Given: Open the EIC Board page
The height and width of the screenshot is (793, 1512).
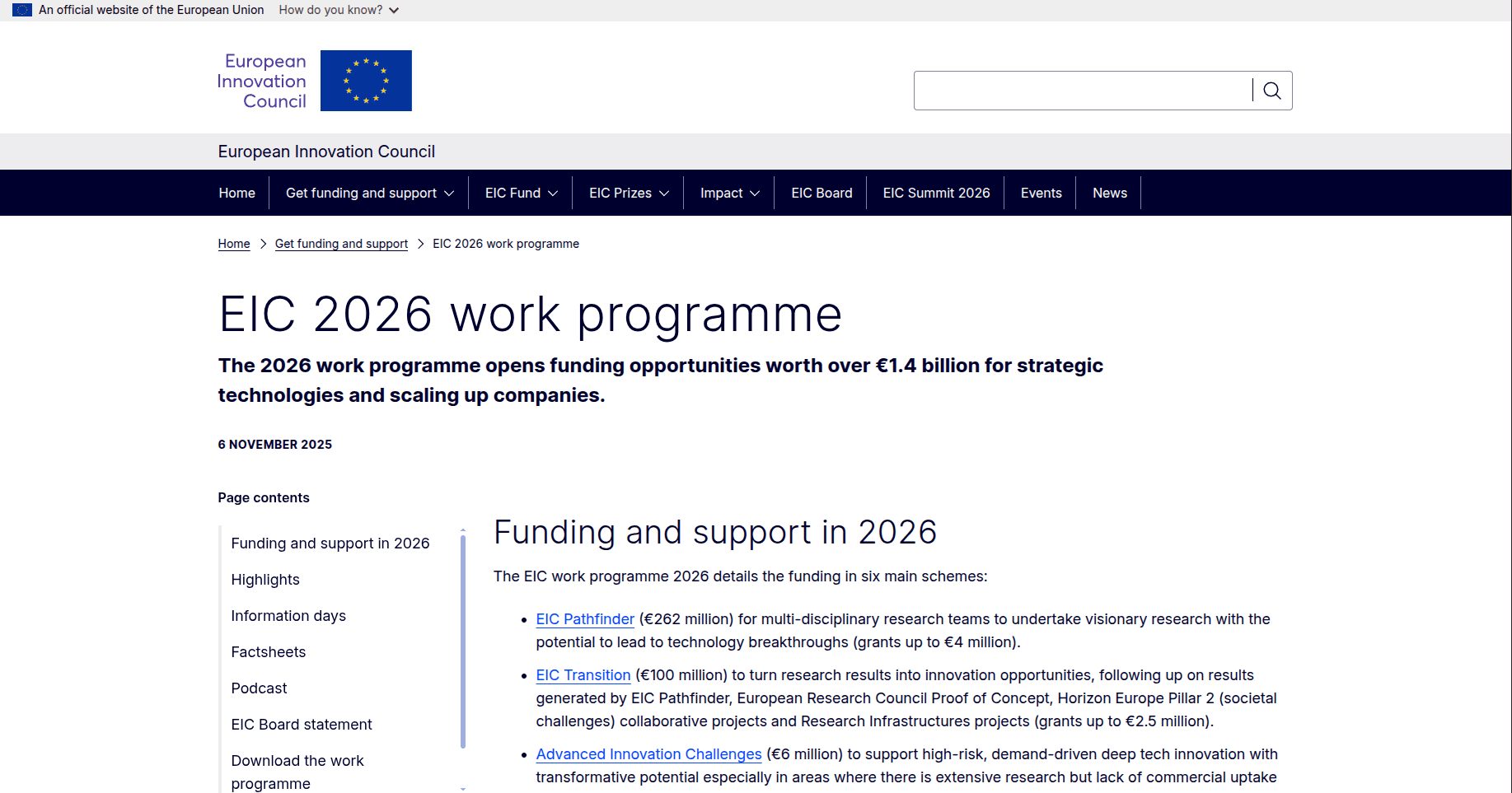Looking at the screenshot, I should [822, 193].
